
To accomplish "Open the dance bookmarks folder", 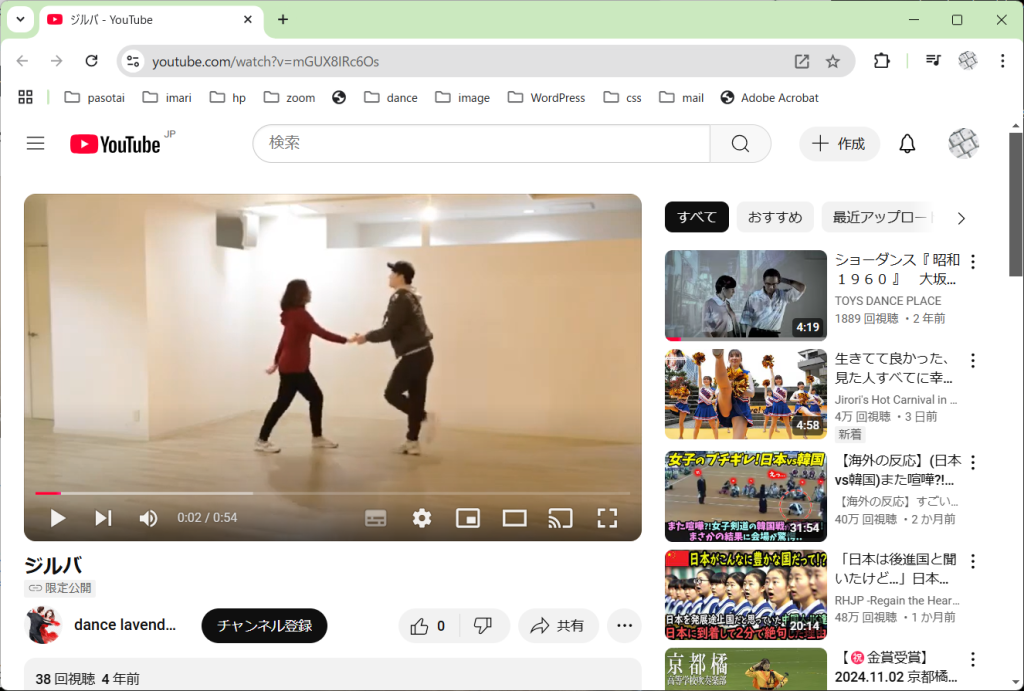I will point(391,97).
